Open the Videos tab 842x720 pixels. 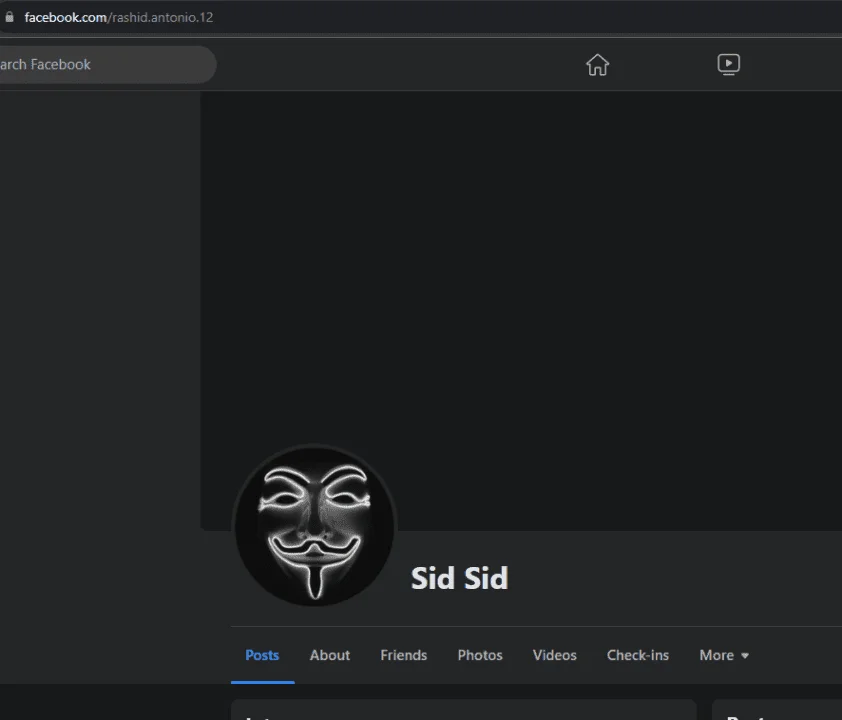(x=555, y=655)
